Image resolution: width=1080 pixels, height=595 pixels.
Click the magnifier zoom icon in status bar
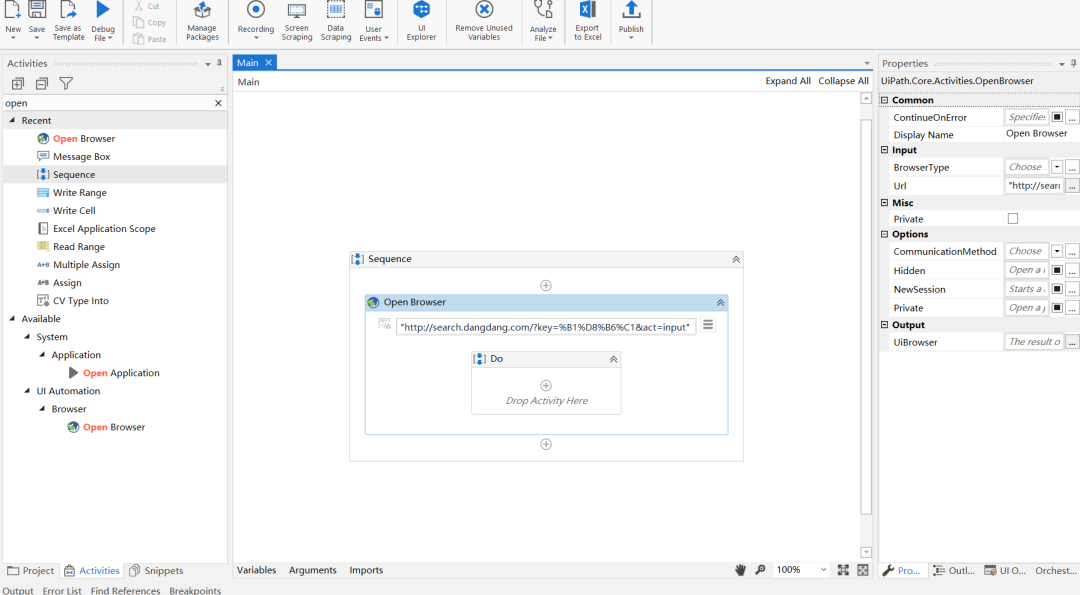coord(760,570)
